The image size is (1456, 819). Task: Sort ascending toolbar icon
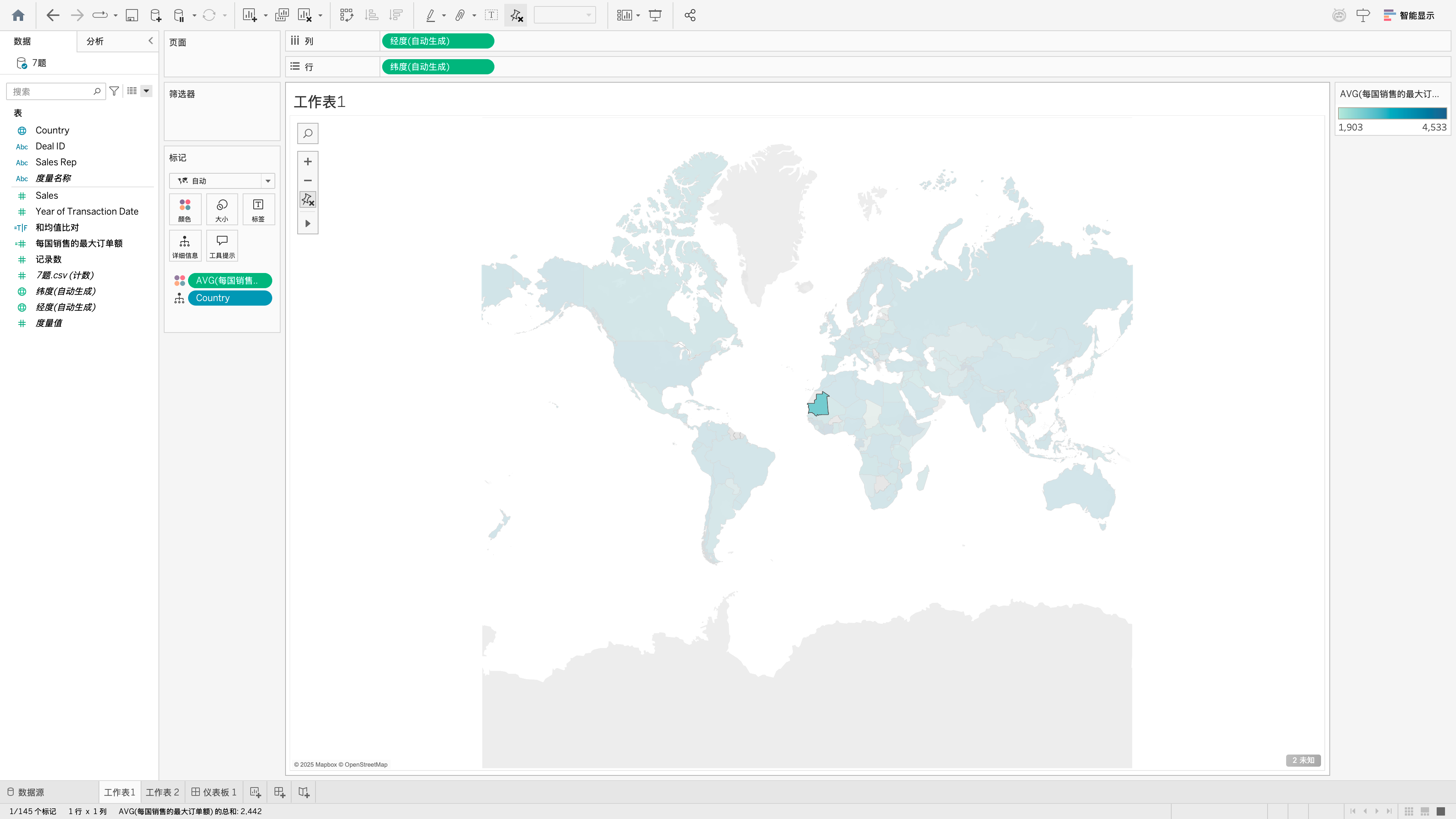[371, 15]
